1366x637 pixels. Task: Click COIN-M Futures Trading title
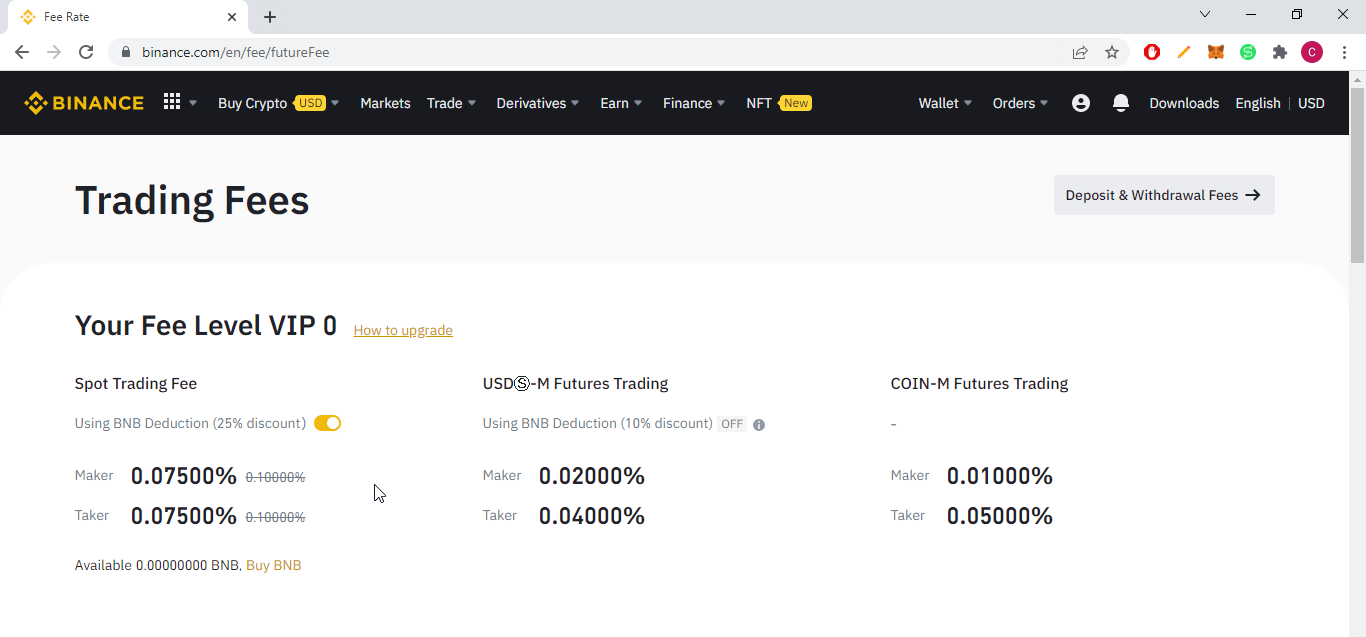979,383
